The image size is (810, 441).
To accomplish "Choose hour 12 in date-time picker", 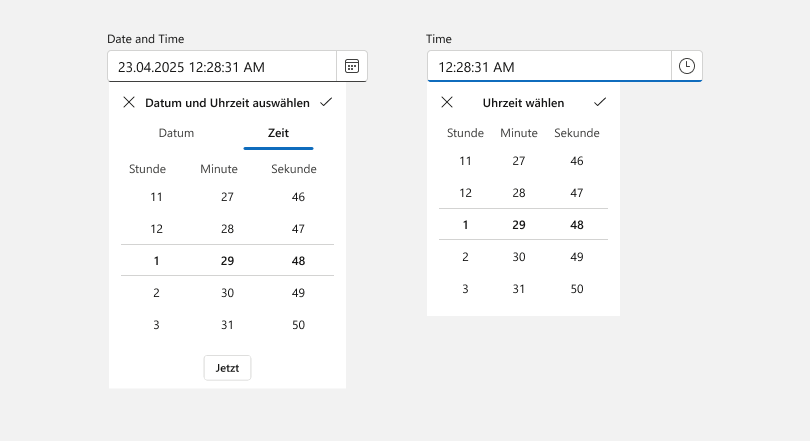I will tap(156, 229).
